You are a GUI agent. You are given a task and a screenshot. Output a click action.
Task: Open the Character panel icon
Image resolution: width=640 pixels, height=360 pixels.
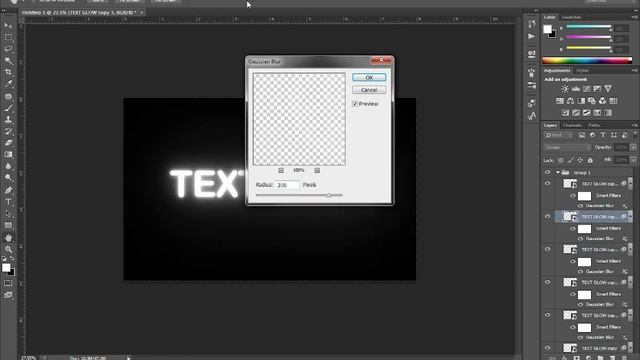point(531,116)
